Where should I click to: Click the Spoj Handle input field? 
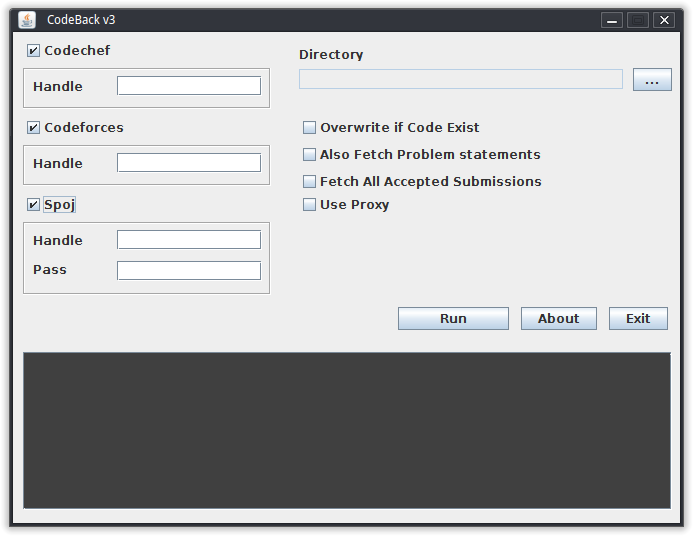coord(189,239)
